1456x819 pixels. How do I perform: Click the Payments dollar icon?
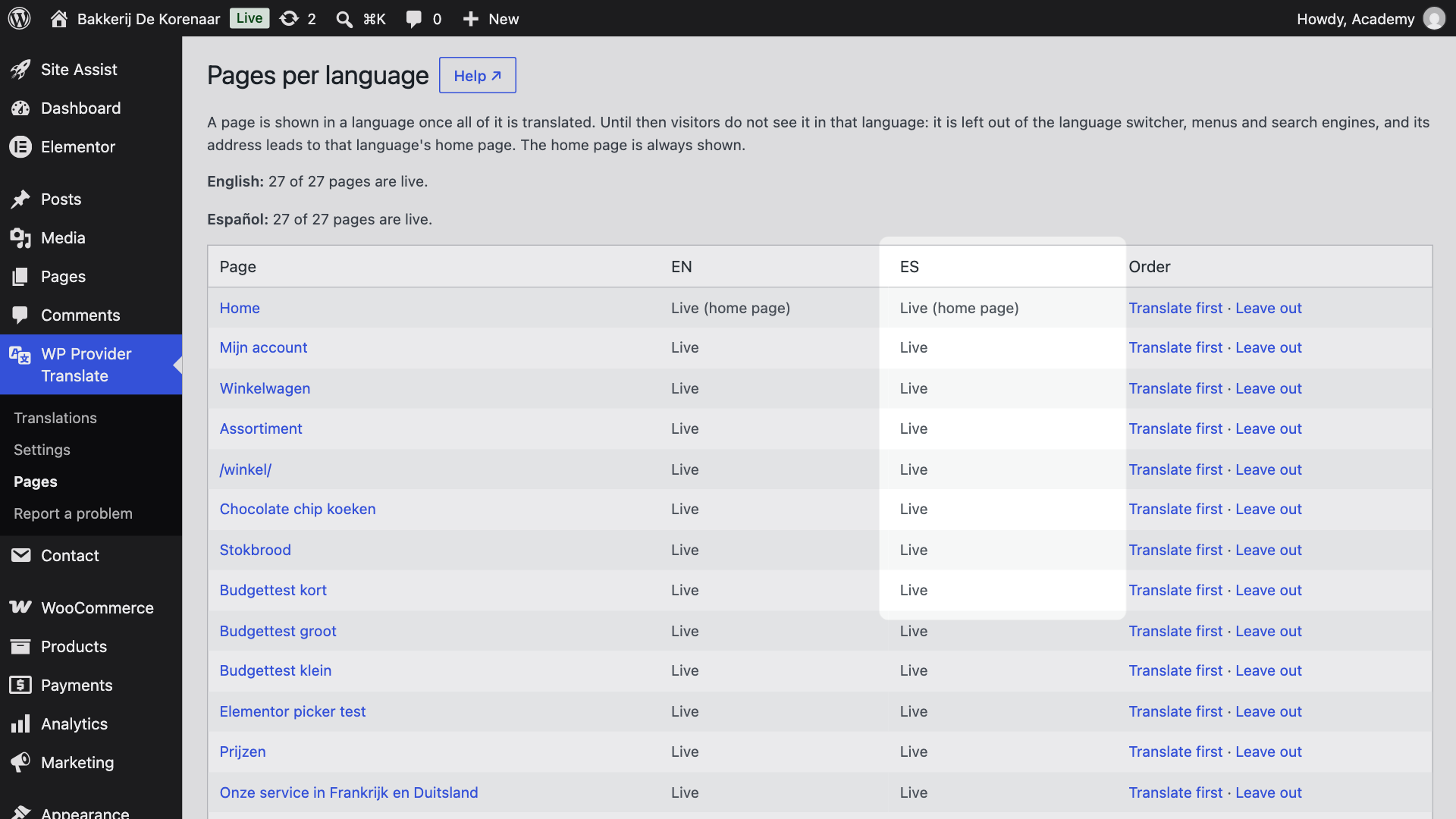point(20,686)
